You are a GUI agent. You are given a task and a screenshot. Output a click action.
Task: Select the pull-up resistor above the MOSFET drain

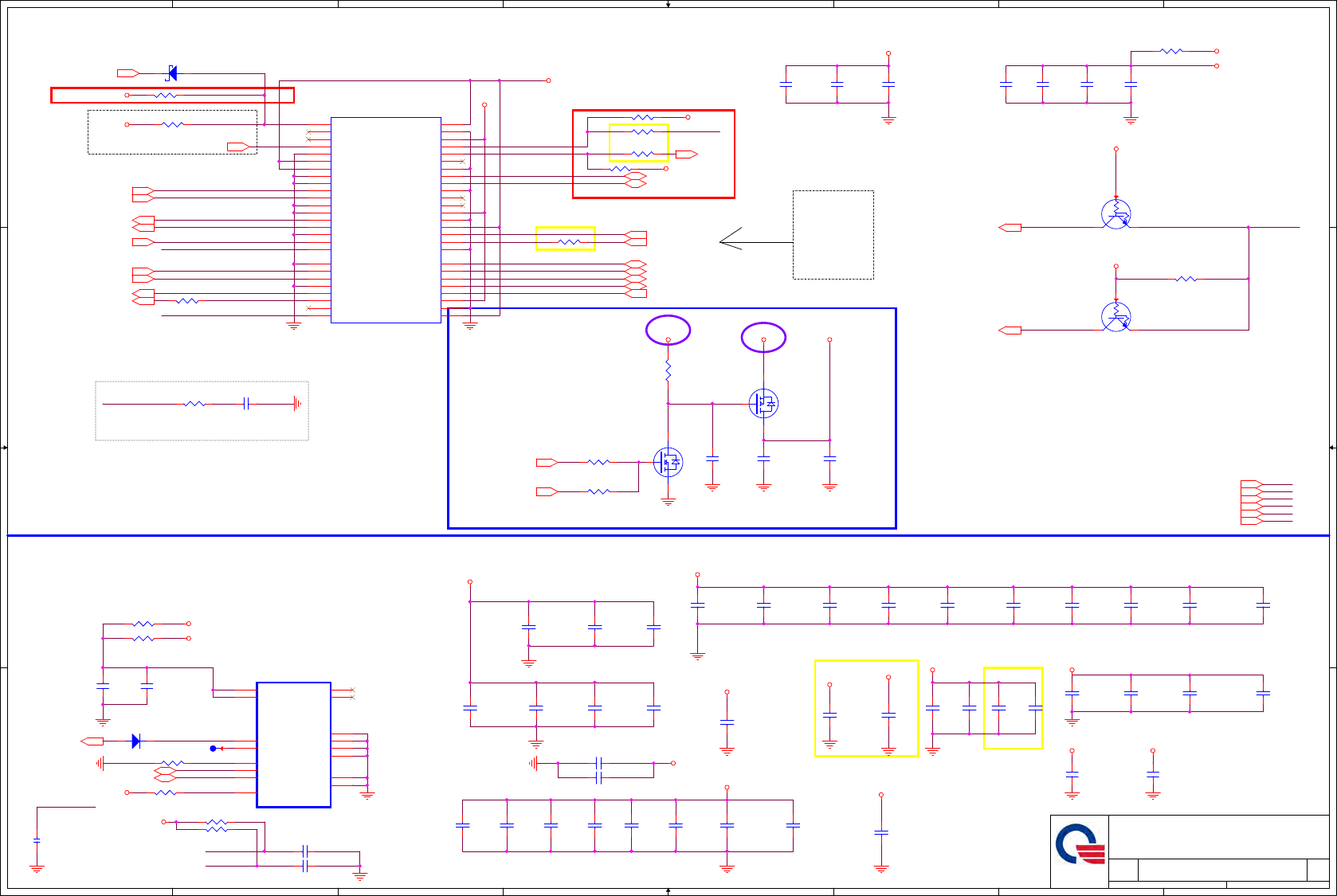tap(668, 371)
